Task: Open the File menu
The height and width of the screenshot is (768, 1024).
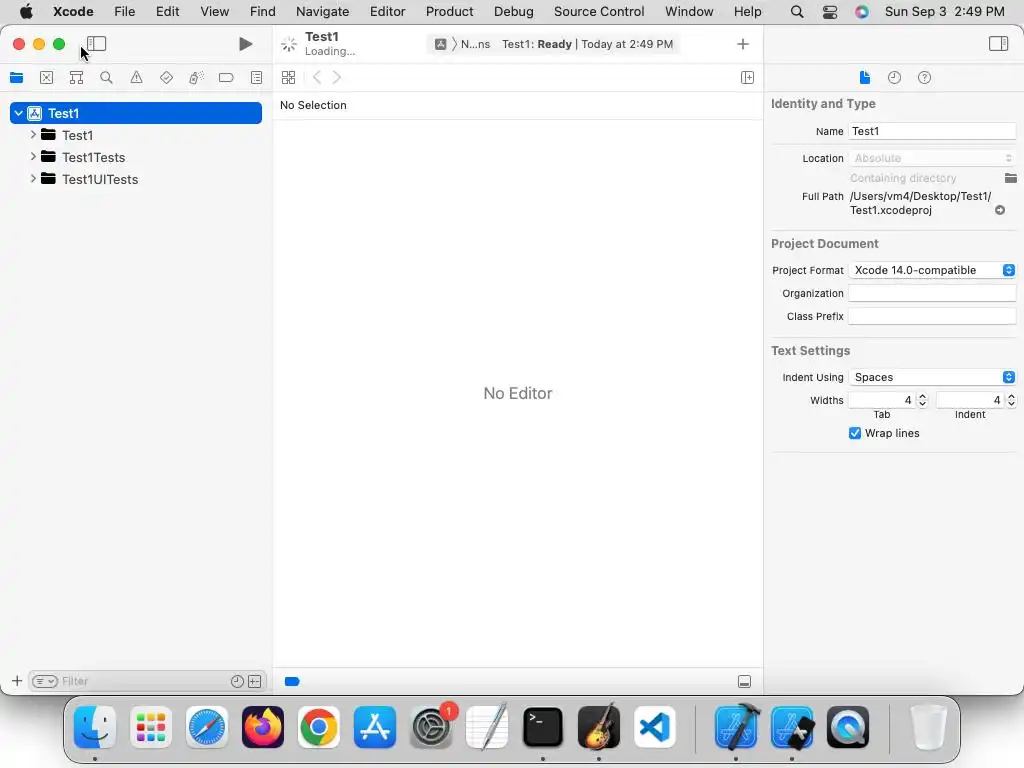Action: pyautogui.click(x=125, y=12)
